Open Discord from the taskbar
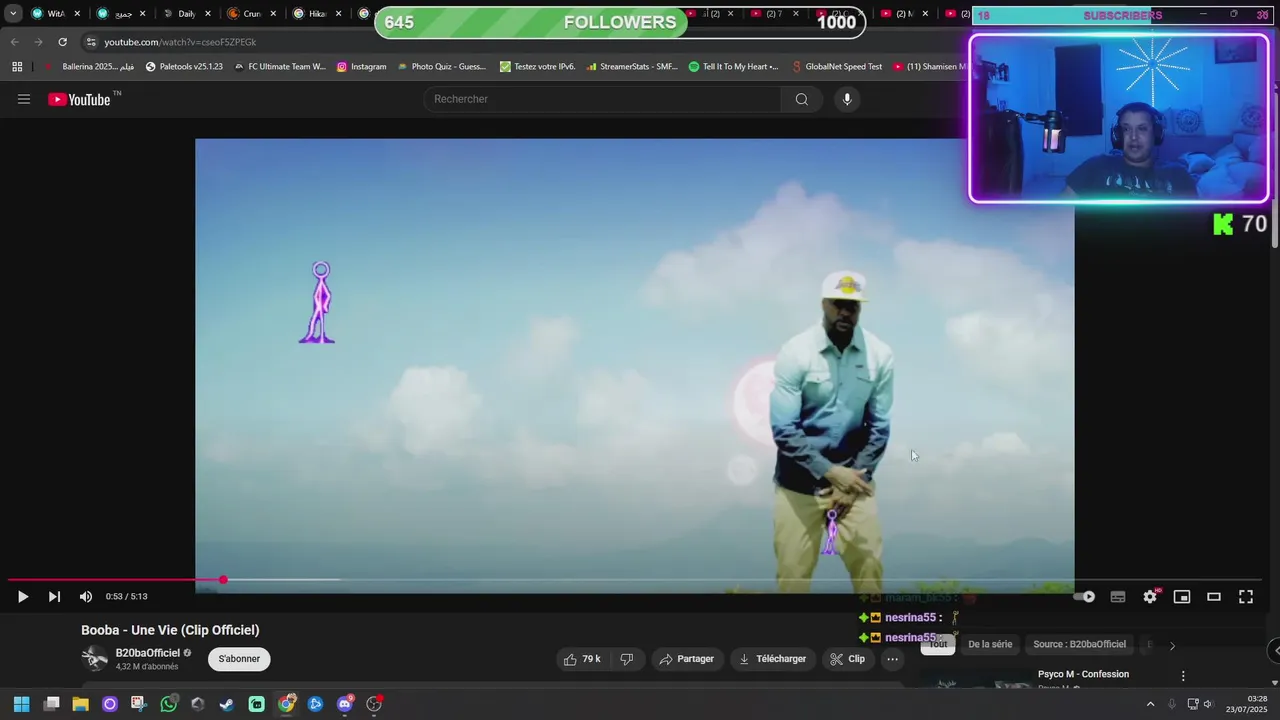Viewport: 1280px width, 720px height. point(345,704)
